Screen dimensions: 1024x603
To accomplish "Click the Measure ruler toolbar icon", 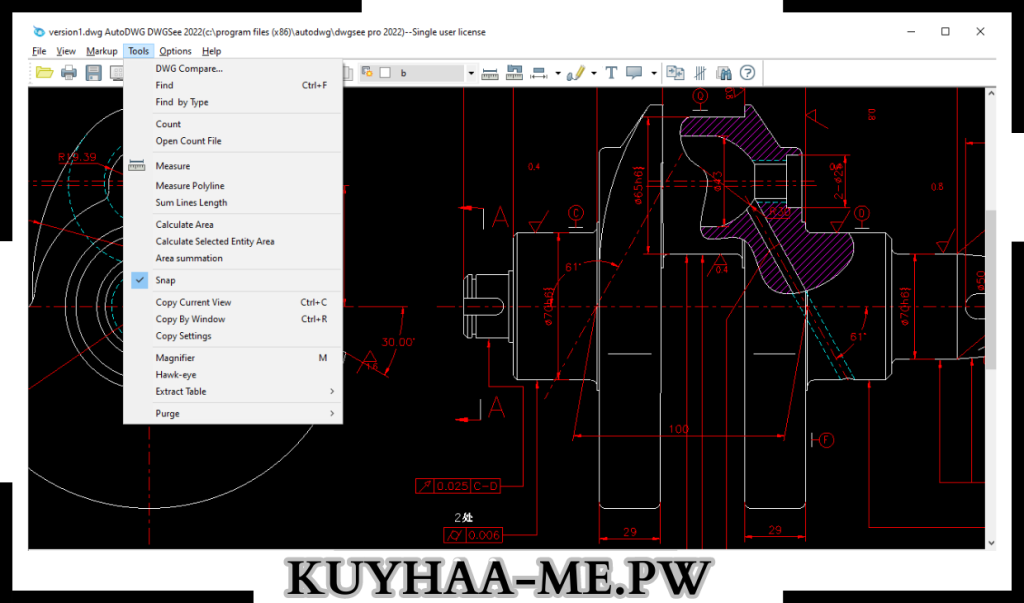I will (490, 74).
